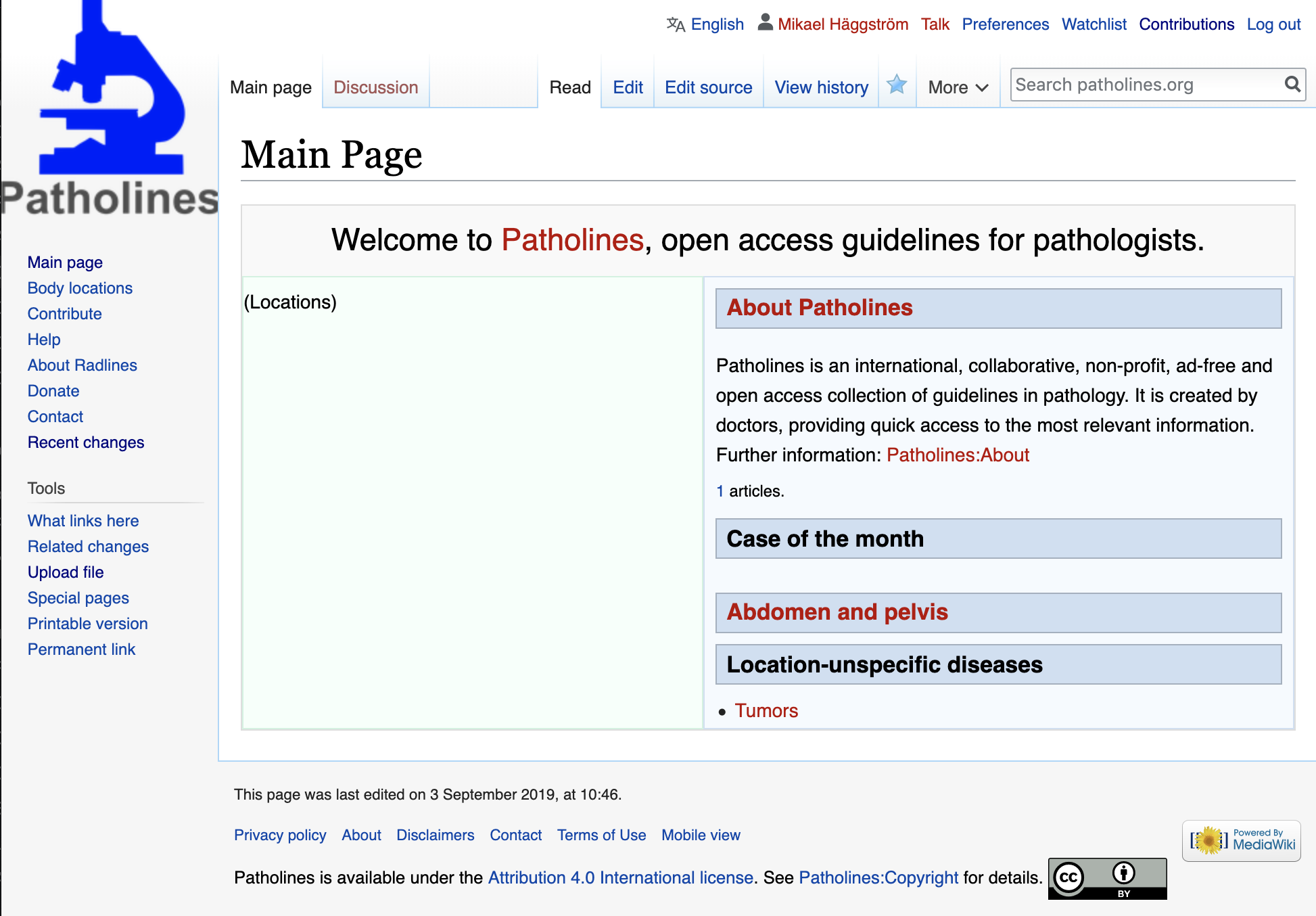
Task: Click Patholines link in welcome banner
Action: [572, 240]
